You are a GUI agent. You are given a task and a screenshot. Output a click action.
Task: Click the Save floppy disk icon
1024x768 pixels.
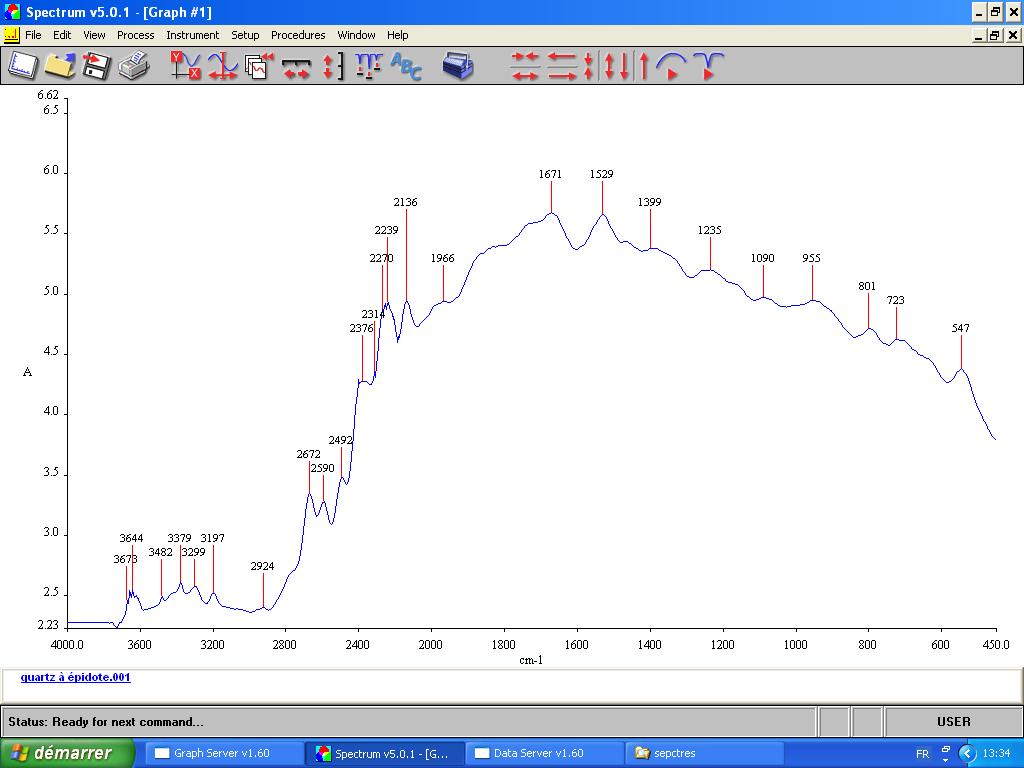pos(96,66)
